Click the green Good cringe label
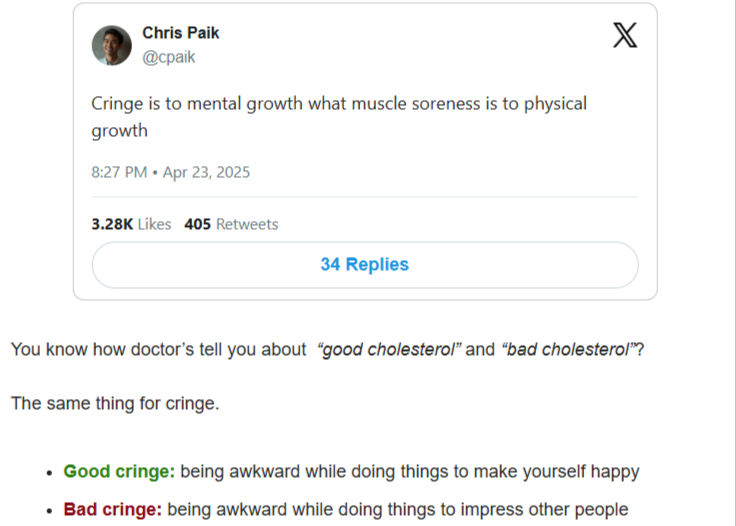 point(119,471)
